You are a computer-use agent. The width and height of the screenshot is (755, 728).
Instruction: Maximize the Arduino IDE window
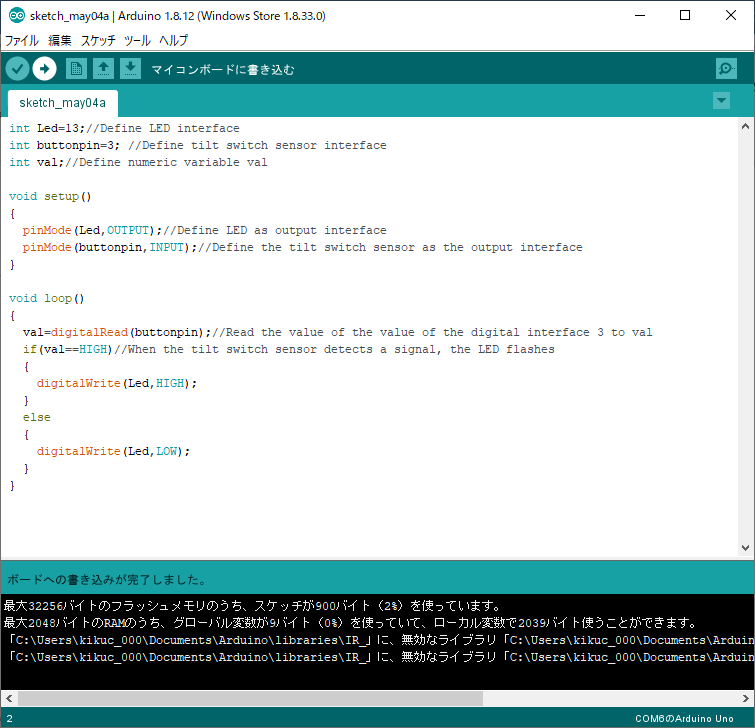tap(684, 16)
